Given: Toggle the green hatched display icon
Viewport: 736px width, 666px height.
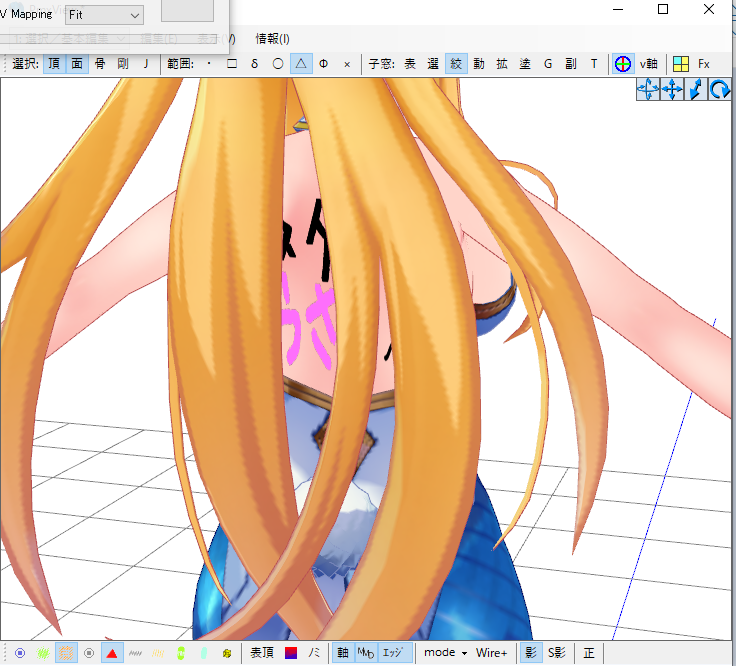Looking at the screenshot, I should tap(43, 653).
